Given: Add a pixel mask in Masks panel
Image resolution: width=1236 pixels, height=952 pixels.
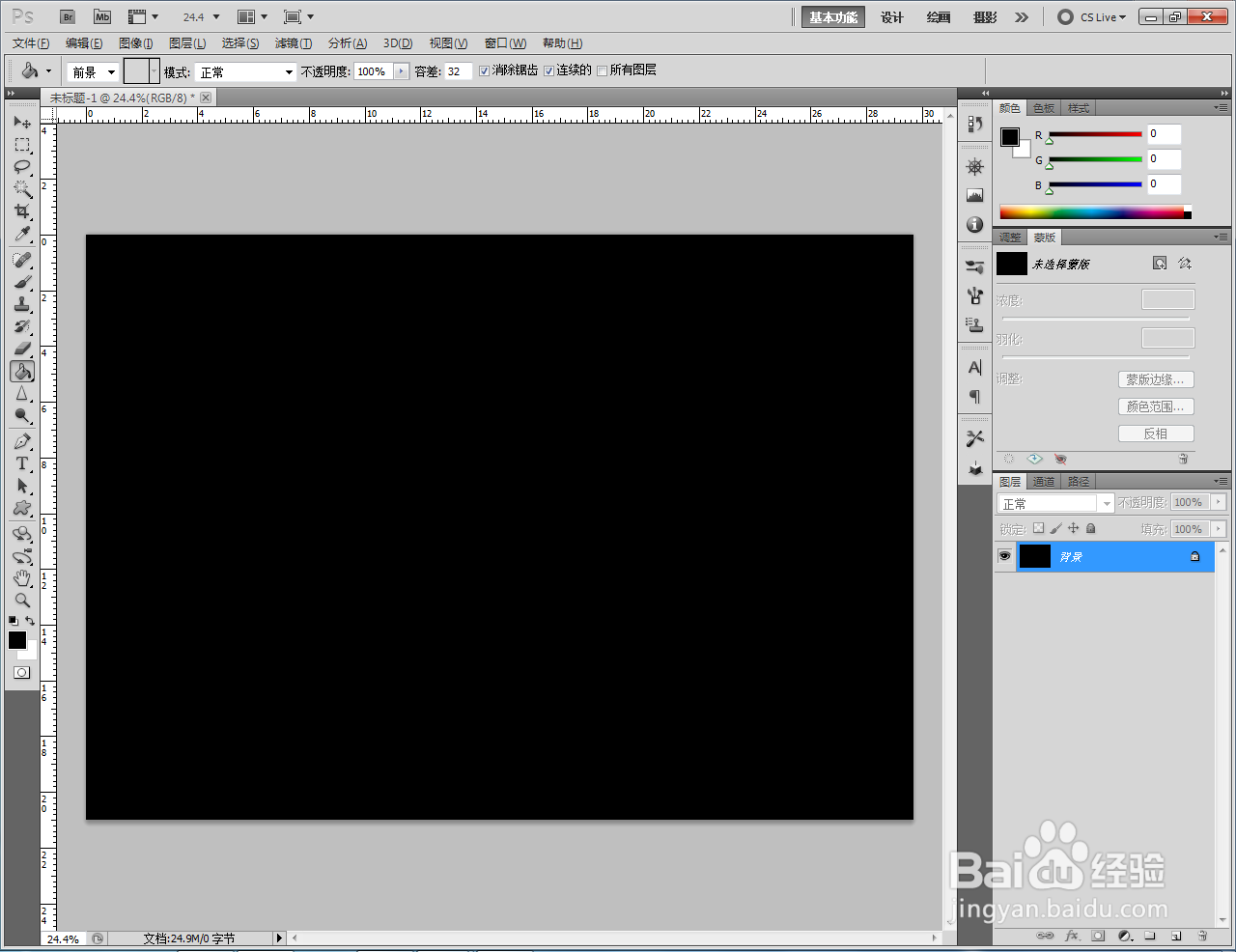Looking at the screenshot, I should (x=1160, y=264).
